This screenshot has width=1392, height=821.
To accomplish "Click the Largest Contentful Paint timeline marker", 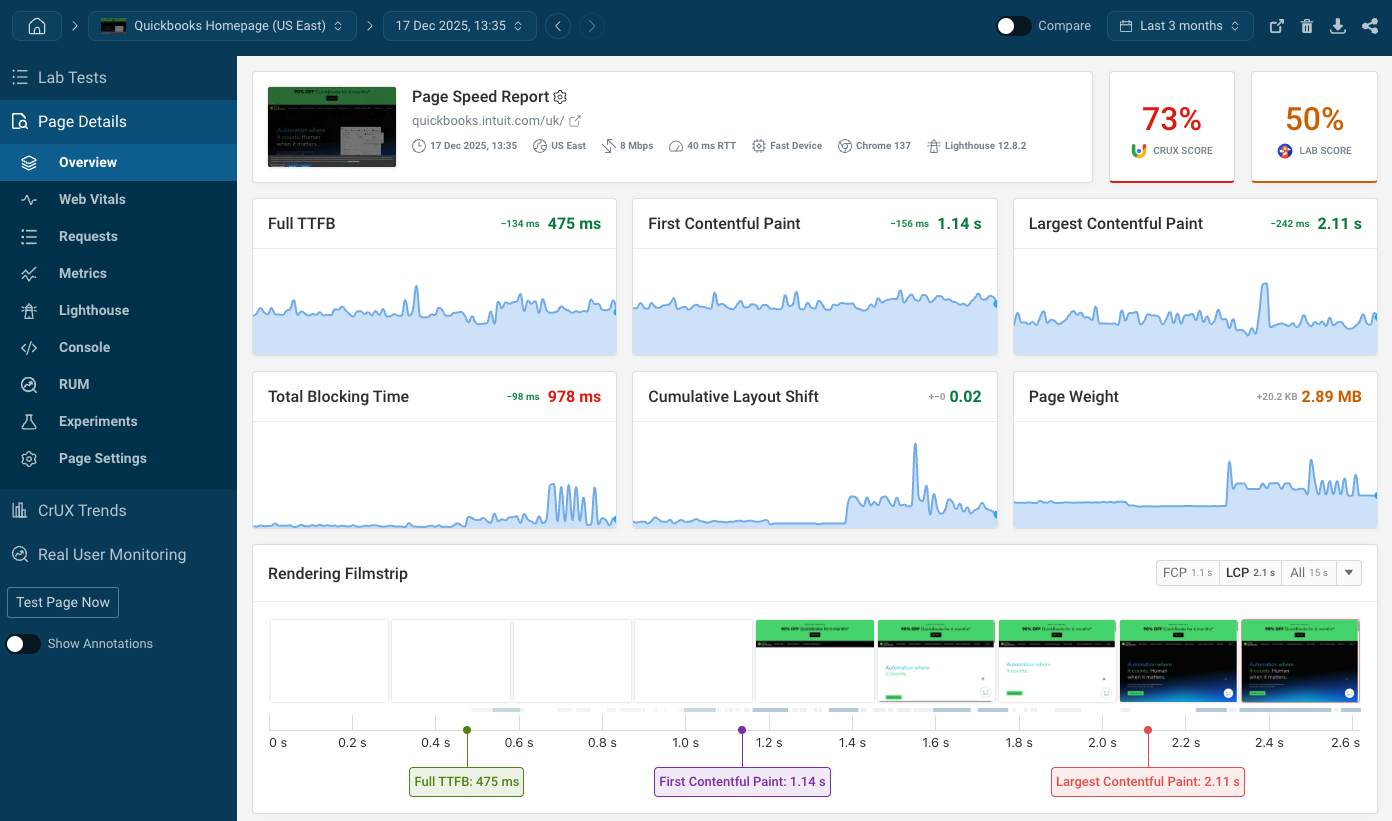I will tap(1148, 729).
